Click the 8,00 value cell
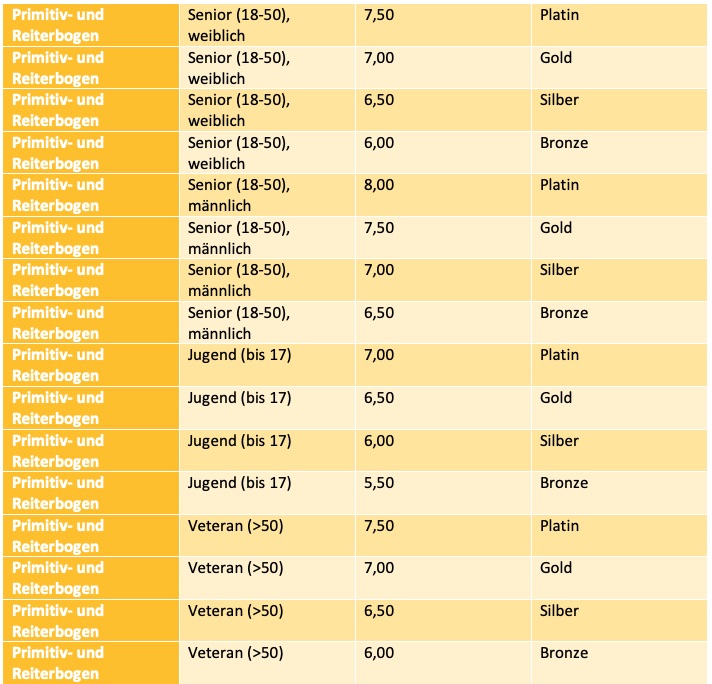The width and height of the screenshot is (712, 684). pyautogui.click(x=380, y=186)
